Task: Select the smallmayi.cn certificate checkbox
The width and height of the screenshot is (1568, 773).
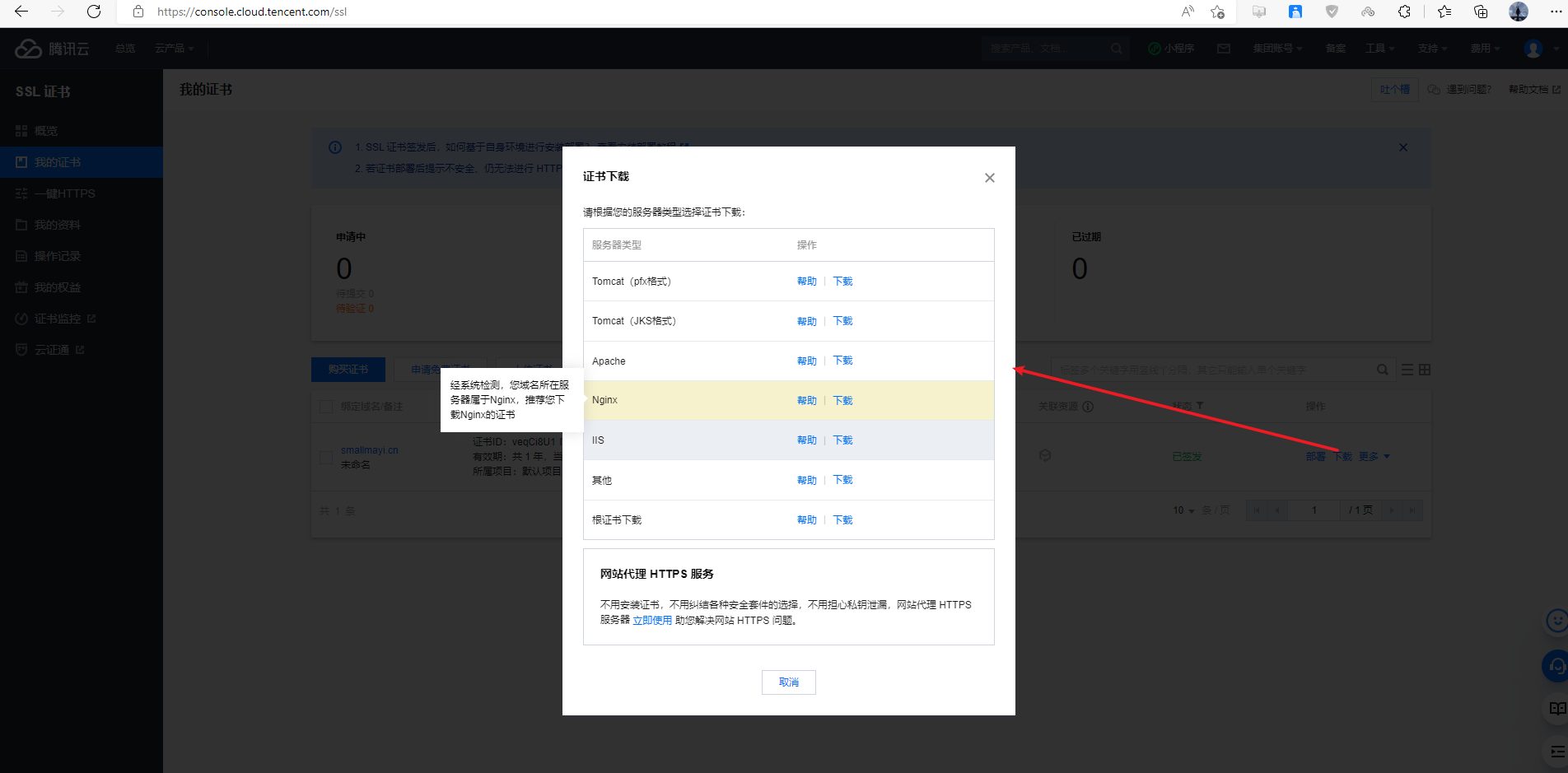Action: pyautogui.click(x=326, y=457)
